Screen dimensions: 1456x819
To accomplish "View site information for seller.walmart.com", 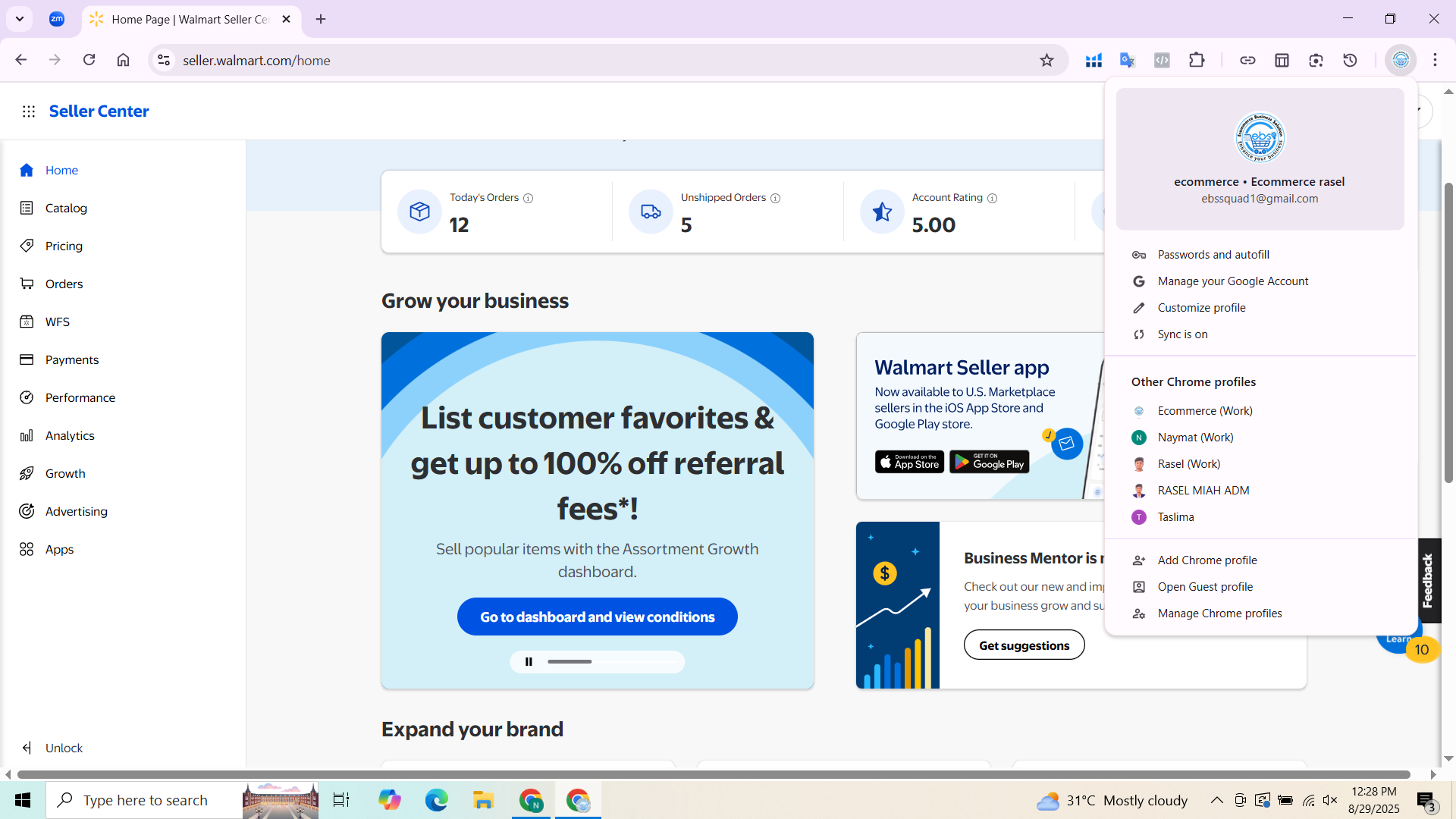I will (x=163, y=60).
